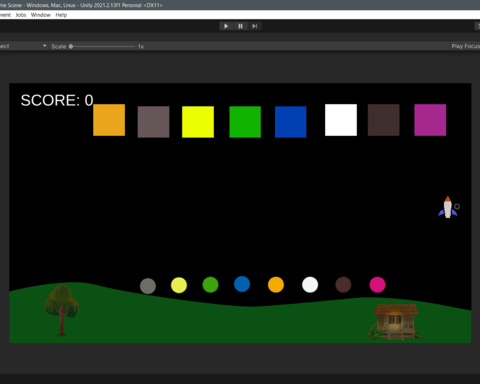The height and width of the screenshot is (384, 480).
Task: Click the green circle ball
Action: click(x=210, y=285)
